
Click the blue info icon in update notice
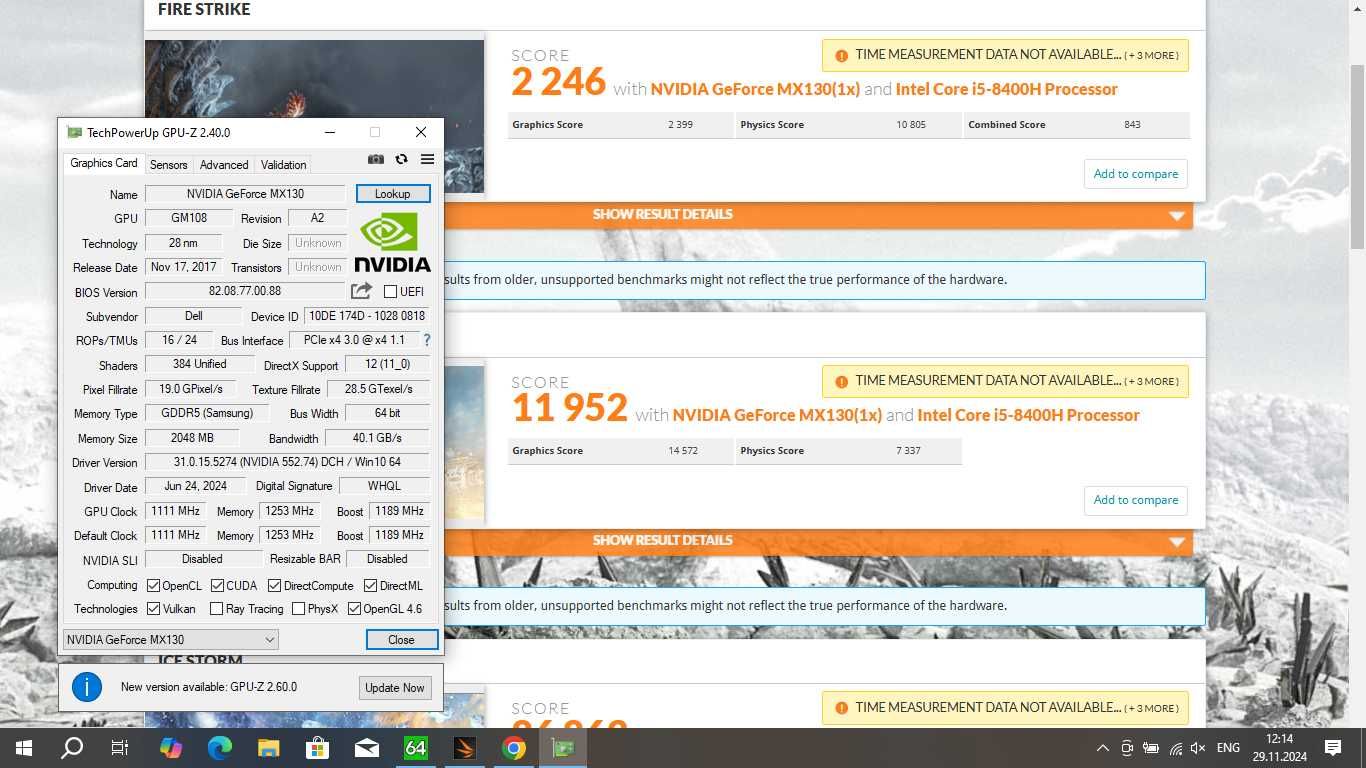tap(87, 687)
